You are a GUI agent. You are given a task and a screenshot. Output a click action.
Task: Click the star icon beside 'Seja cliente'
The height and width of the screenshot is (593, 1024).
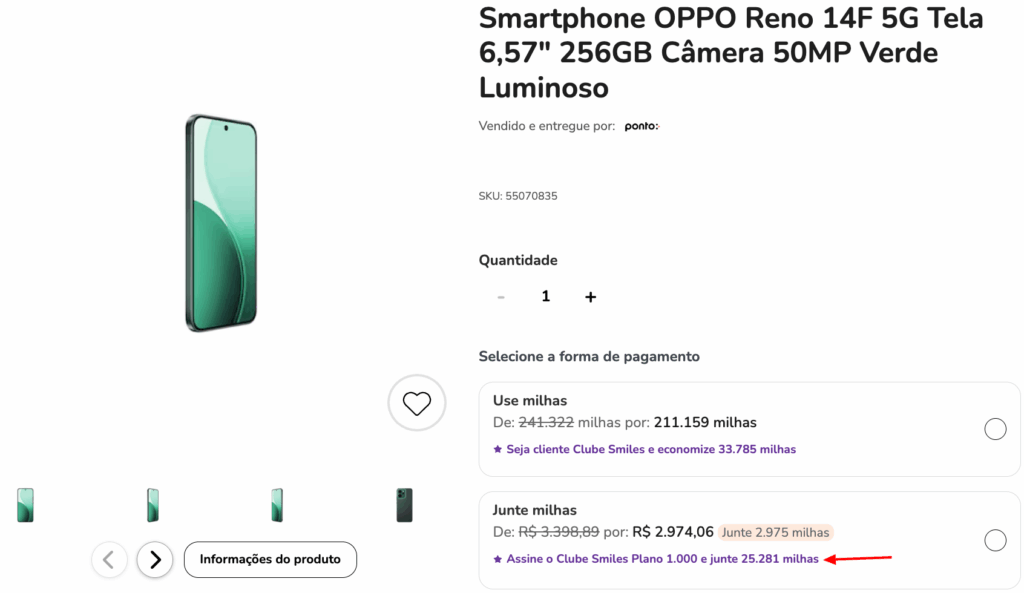click(498, 450)
